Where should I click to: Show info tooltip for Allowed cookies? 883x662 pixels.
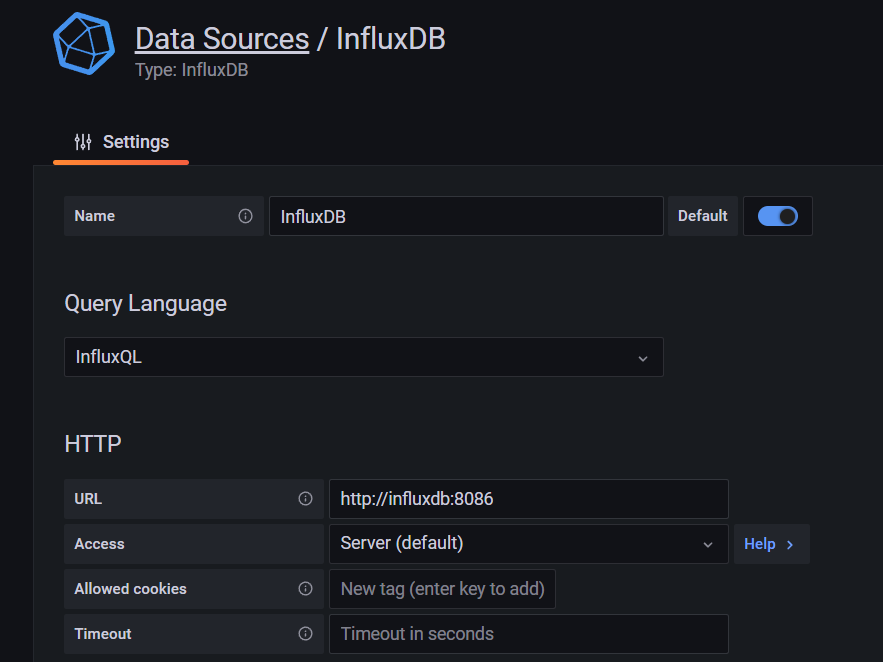(305, 589)
